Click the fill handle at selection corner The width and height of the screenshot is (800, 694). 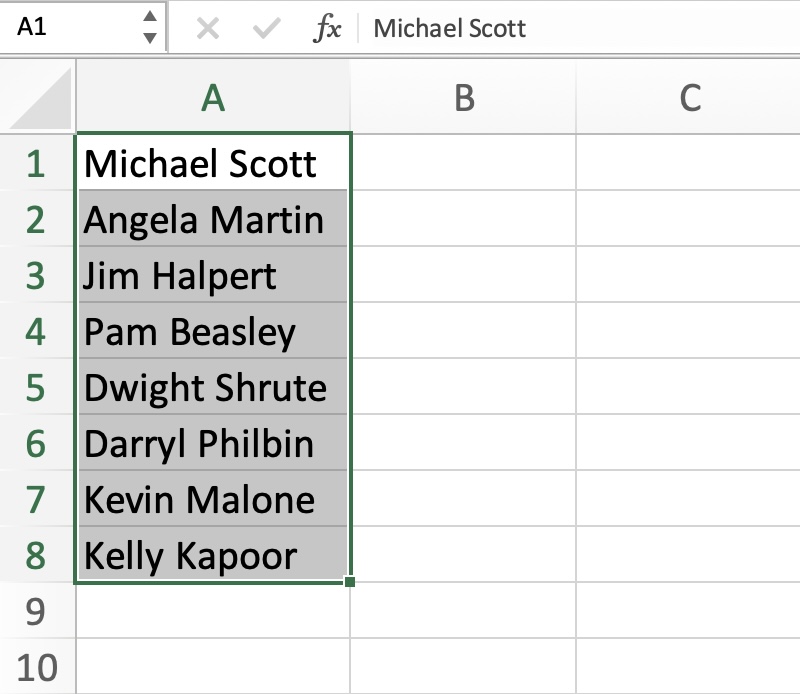(349, 581)
